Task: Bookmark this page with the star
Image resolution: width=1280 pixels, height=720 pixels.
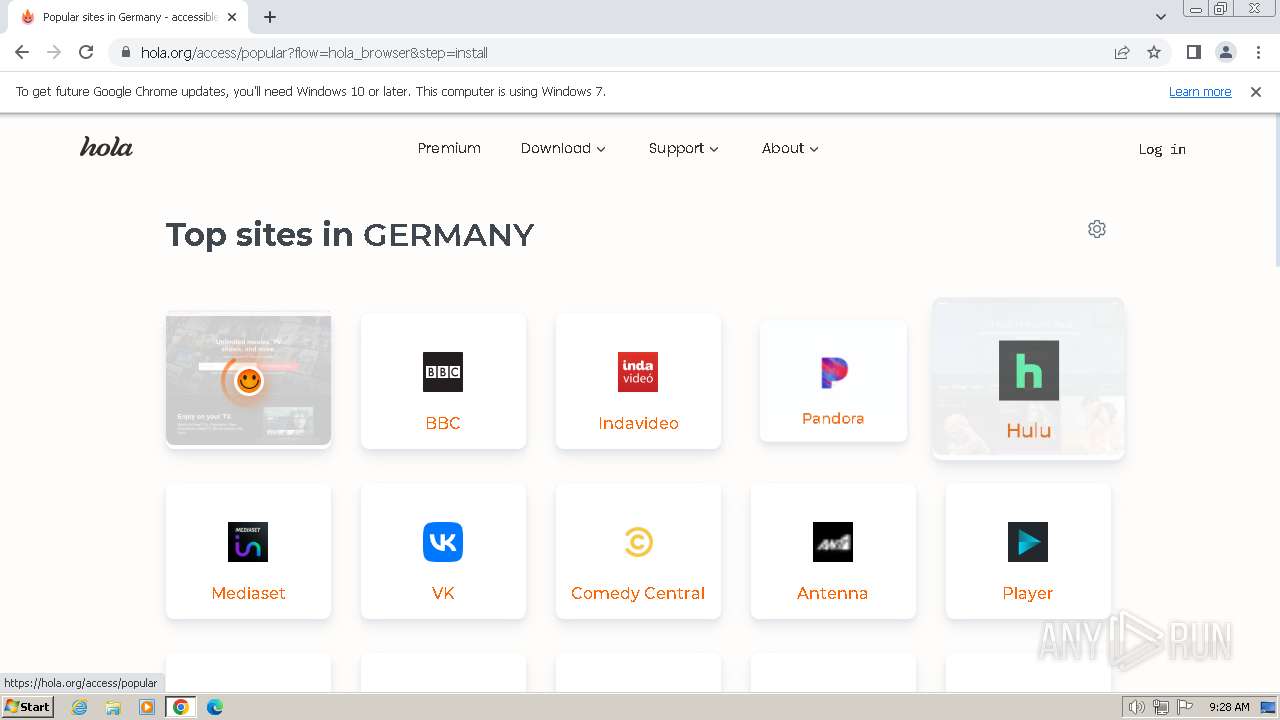Action: click(1154, 52)
